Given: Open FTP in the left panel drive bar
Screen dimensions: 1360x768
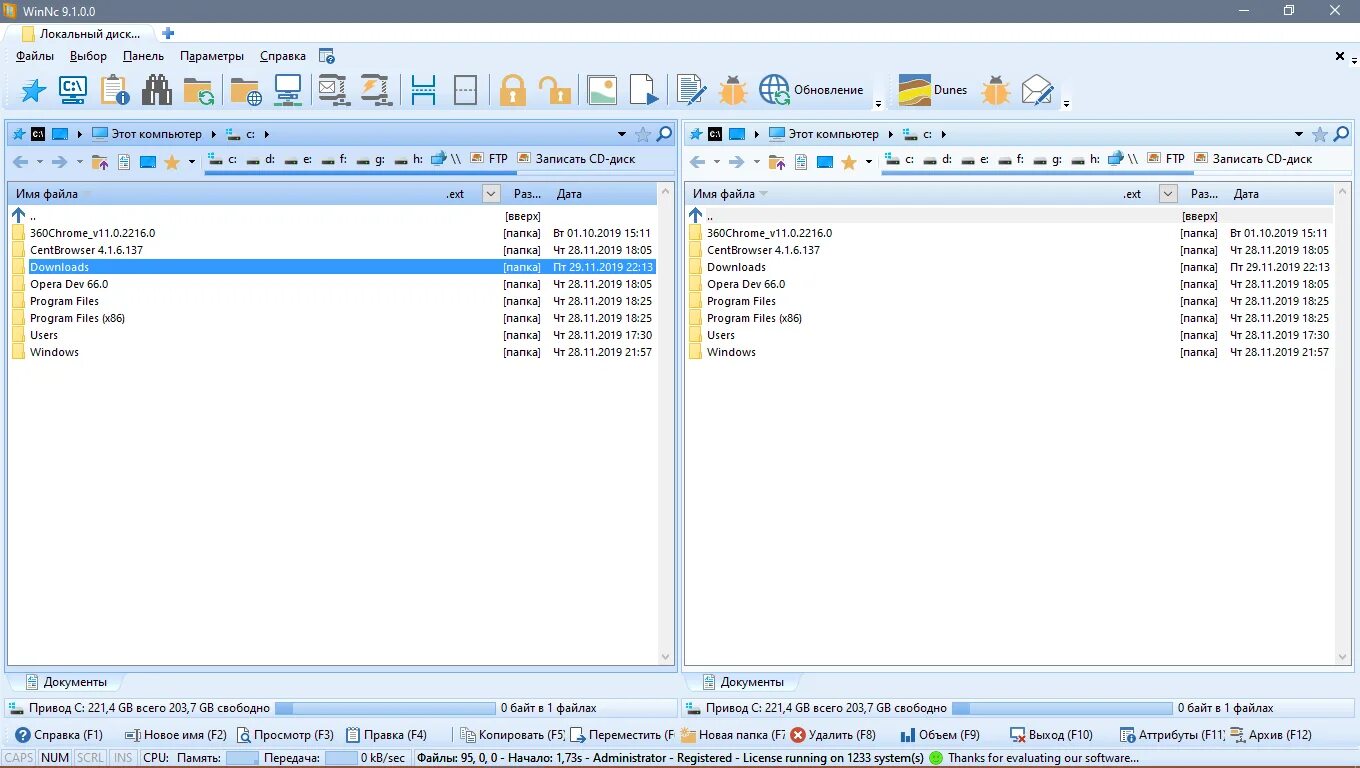Looking at the screenshot, I should pyautogui.click(x=489, y=159).
